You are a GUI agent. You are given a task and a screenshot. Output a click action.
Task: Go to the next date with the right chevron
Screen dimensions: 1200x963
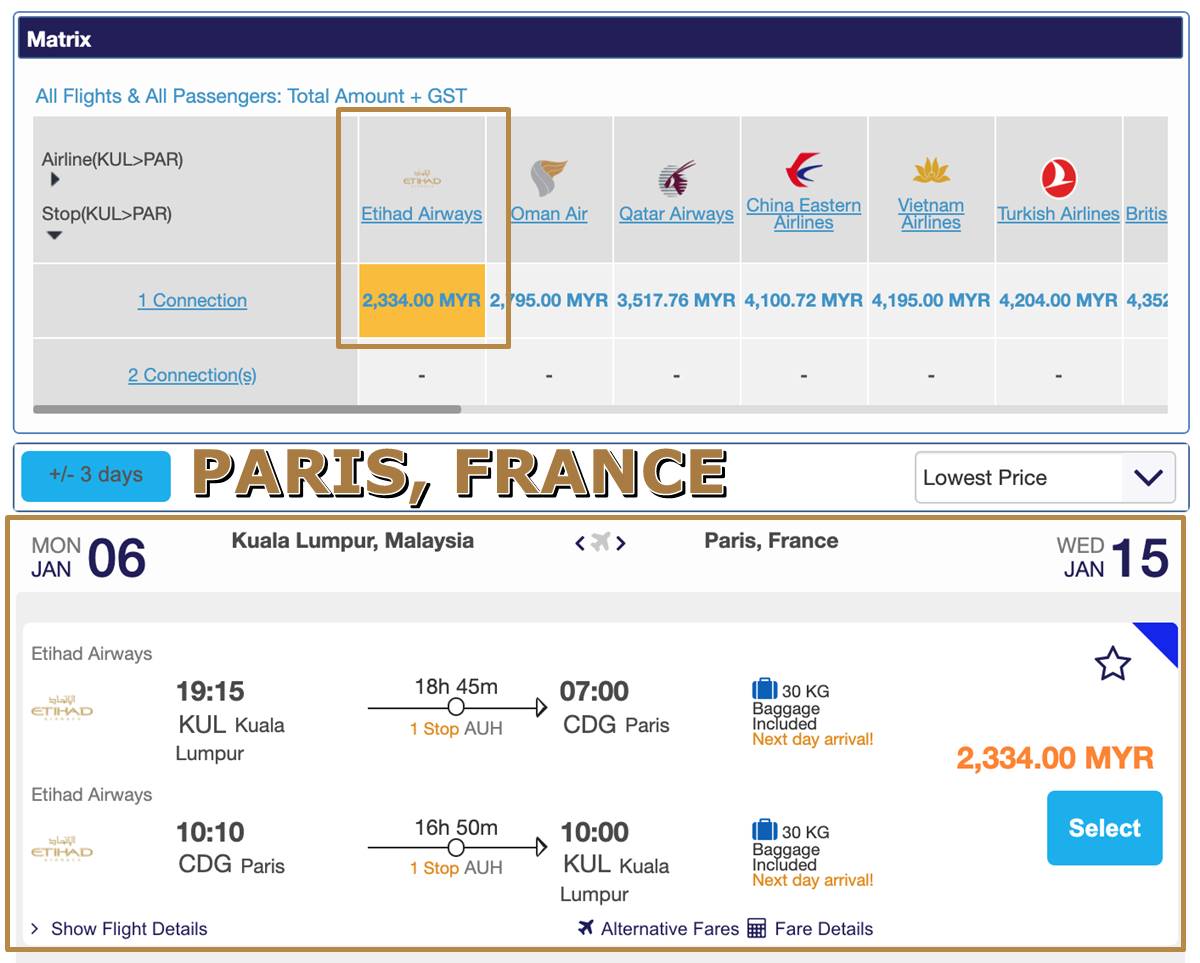click(621, 543)
